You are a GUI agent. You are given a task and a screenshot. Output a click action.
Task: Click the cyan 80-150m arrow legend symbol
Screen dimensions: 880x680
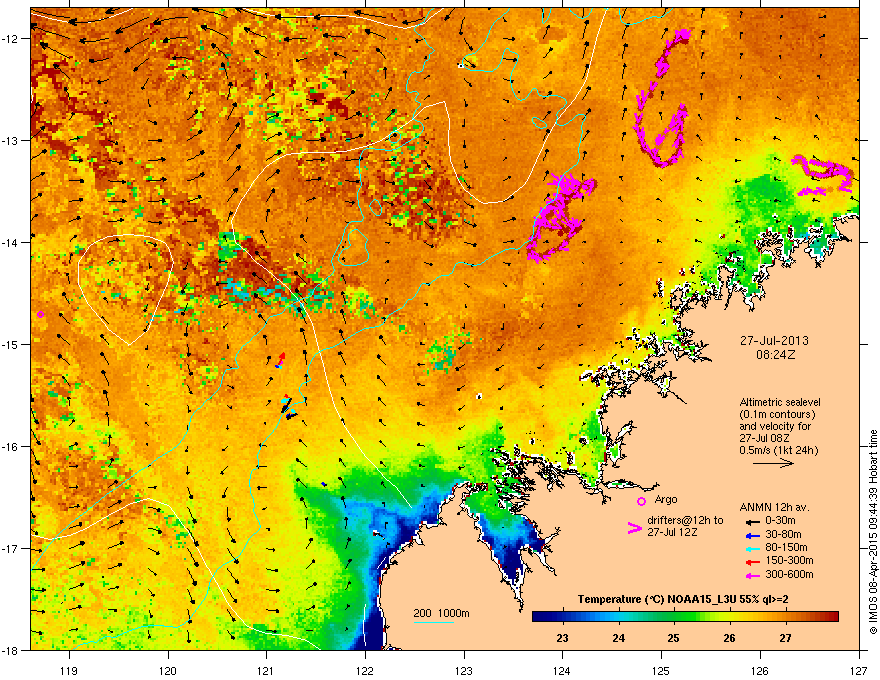click(753, 548)
